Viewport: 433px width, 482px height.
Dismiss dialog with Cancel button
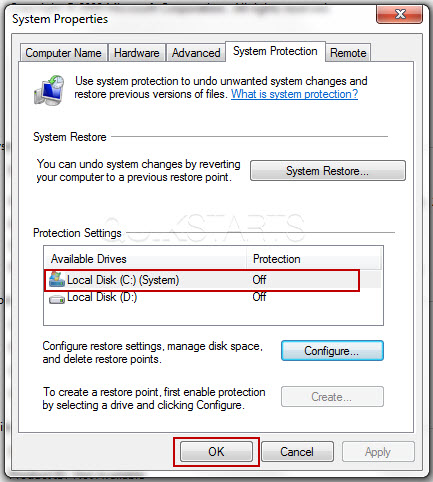pyautogui.click(x=297, y=452)
